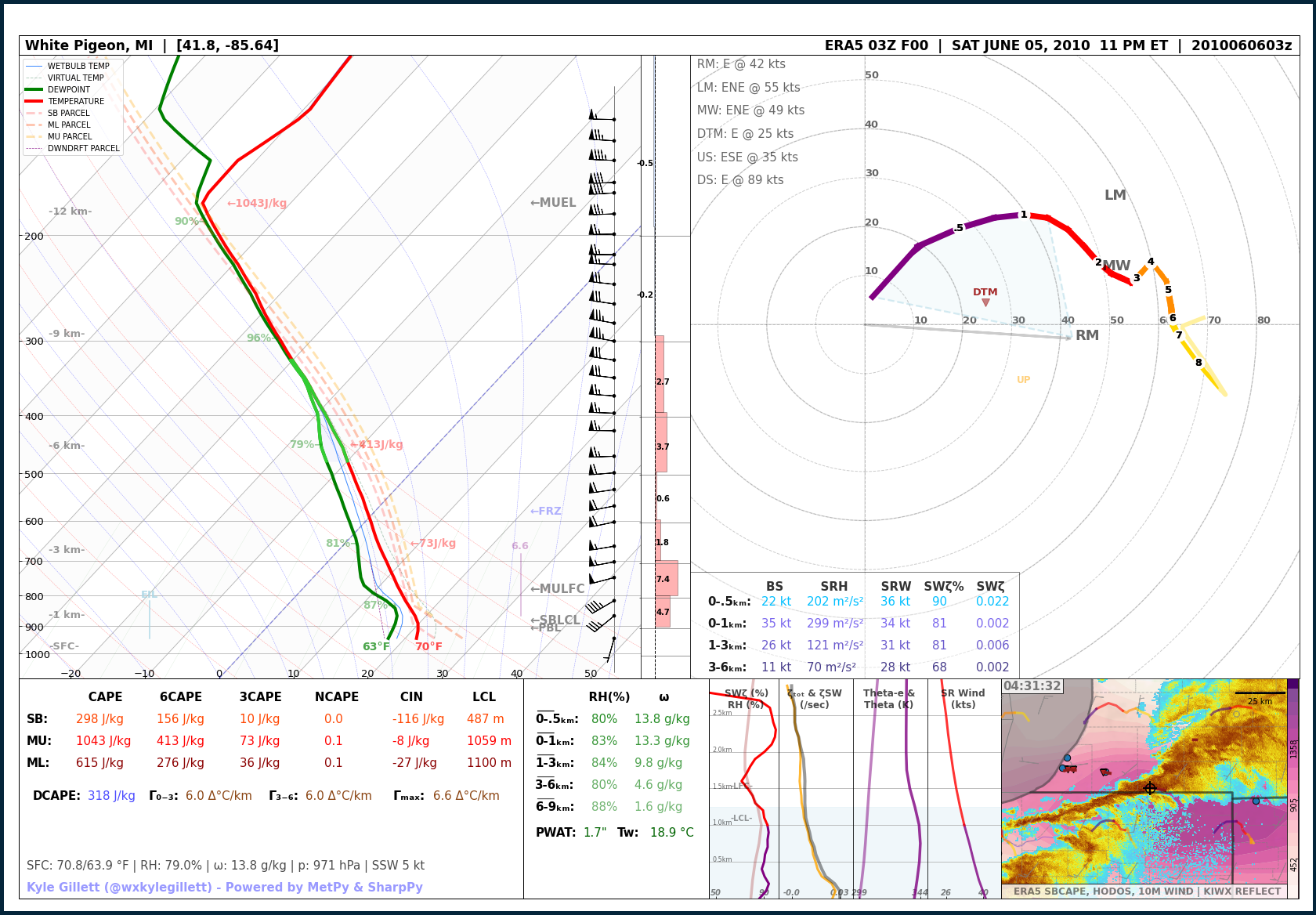This screenshot has width=1316, height=915.
Task: Click the MUEL arrow label on skew-T
Action: click(x=553, y=203)
